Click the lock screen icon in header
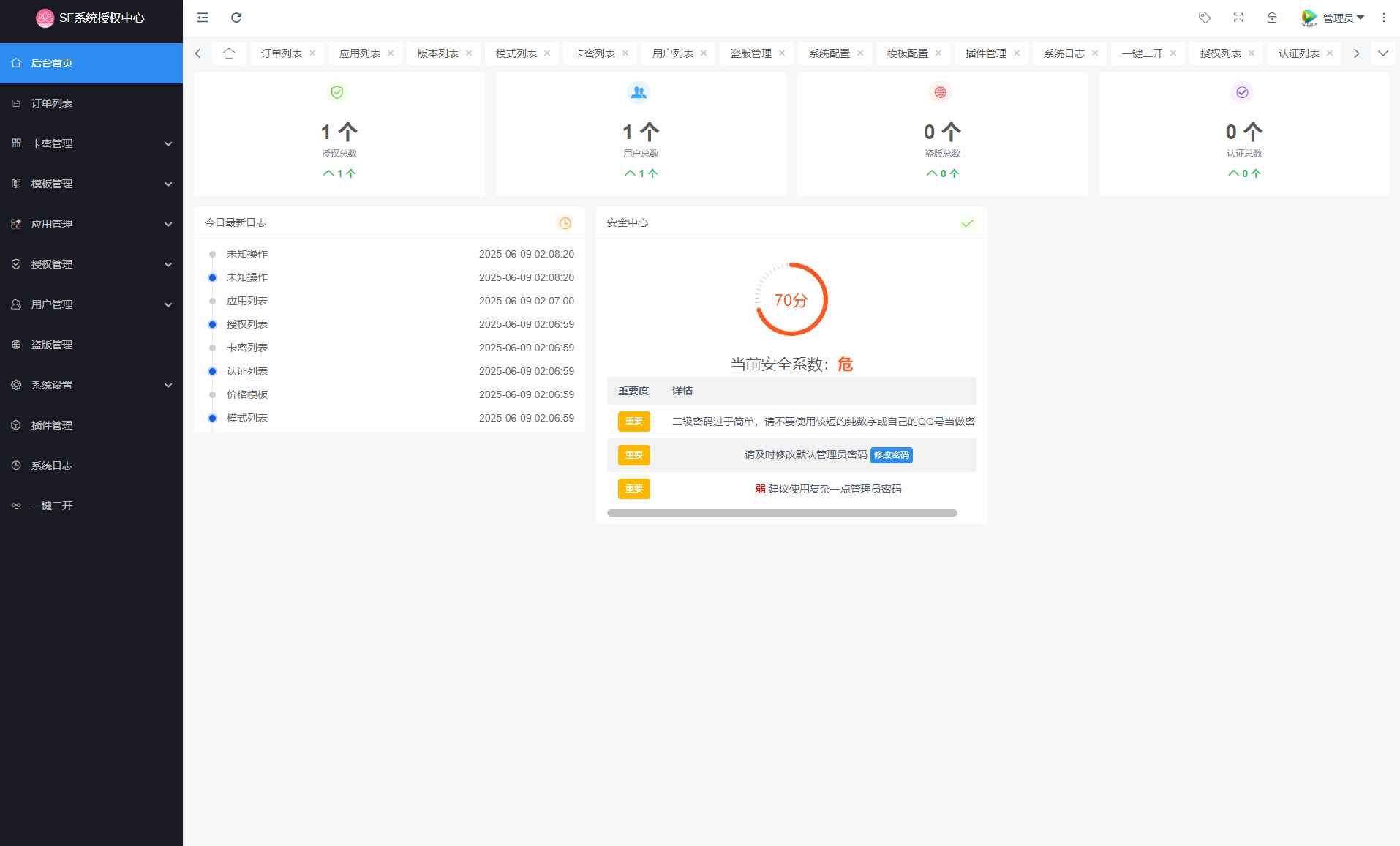The height and width of the screenshot is (846, 1400). tap(1271, 17)
